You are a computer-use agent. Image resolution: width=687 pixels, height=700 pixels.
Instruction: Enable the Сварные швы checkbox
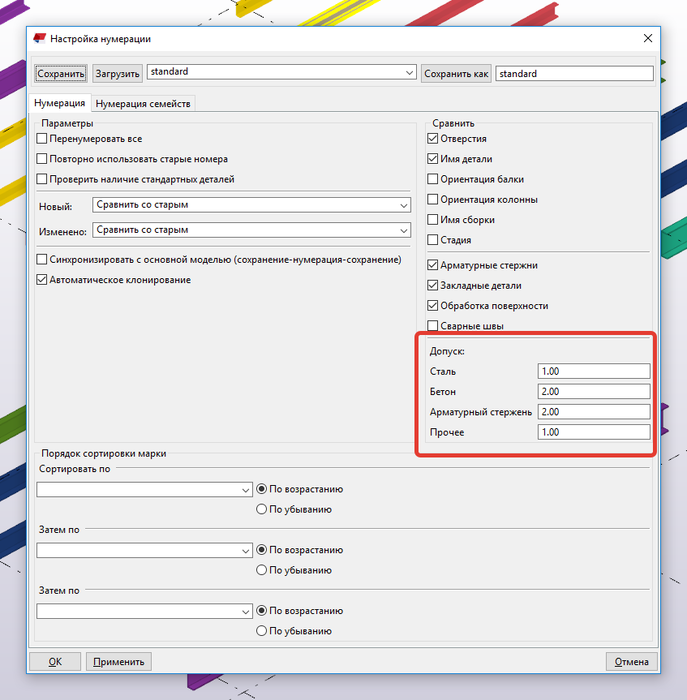click(433, 326)
